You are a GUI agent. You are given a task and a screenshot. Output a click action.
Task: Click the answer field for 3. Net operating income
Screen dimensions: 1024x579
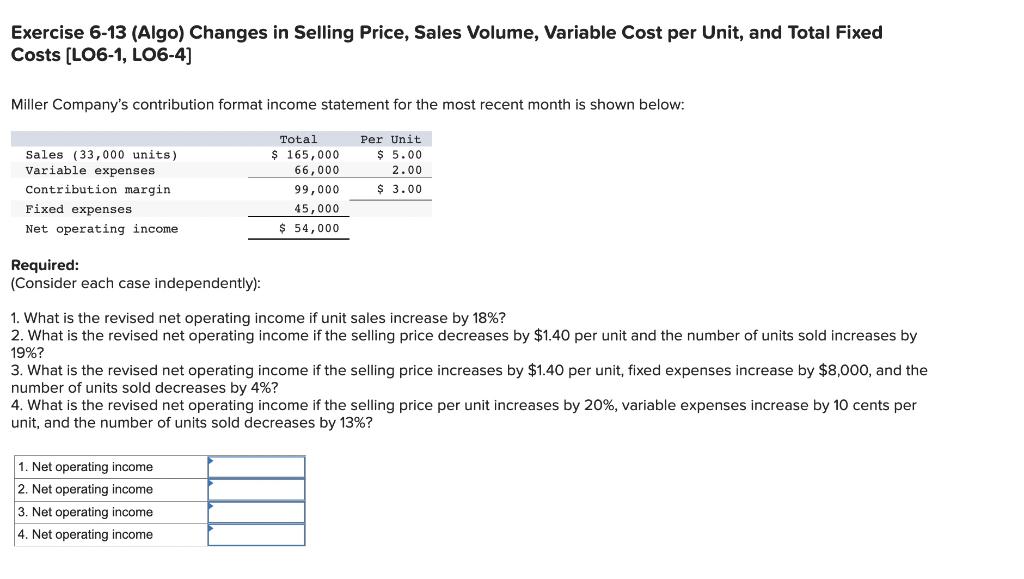256,511
